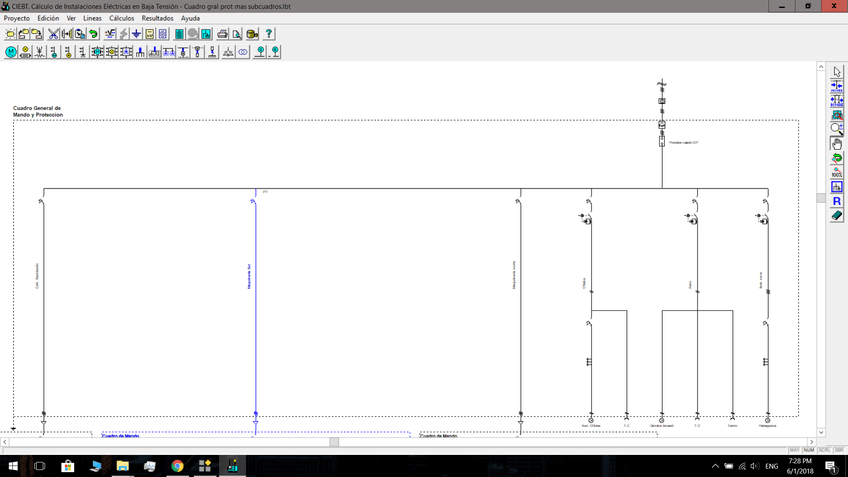Click the Ayuda menu
Screen dimensions: 848x477
point(190,18)
